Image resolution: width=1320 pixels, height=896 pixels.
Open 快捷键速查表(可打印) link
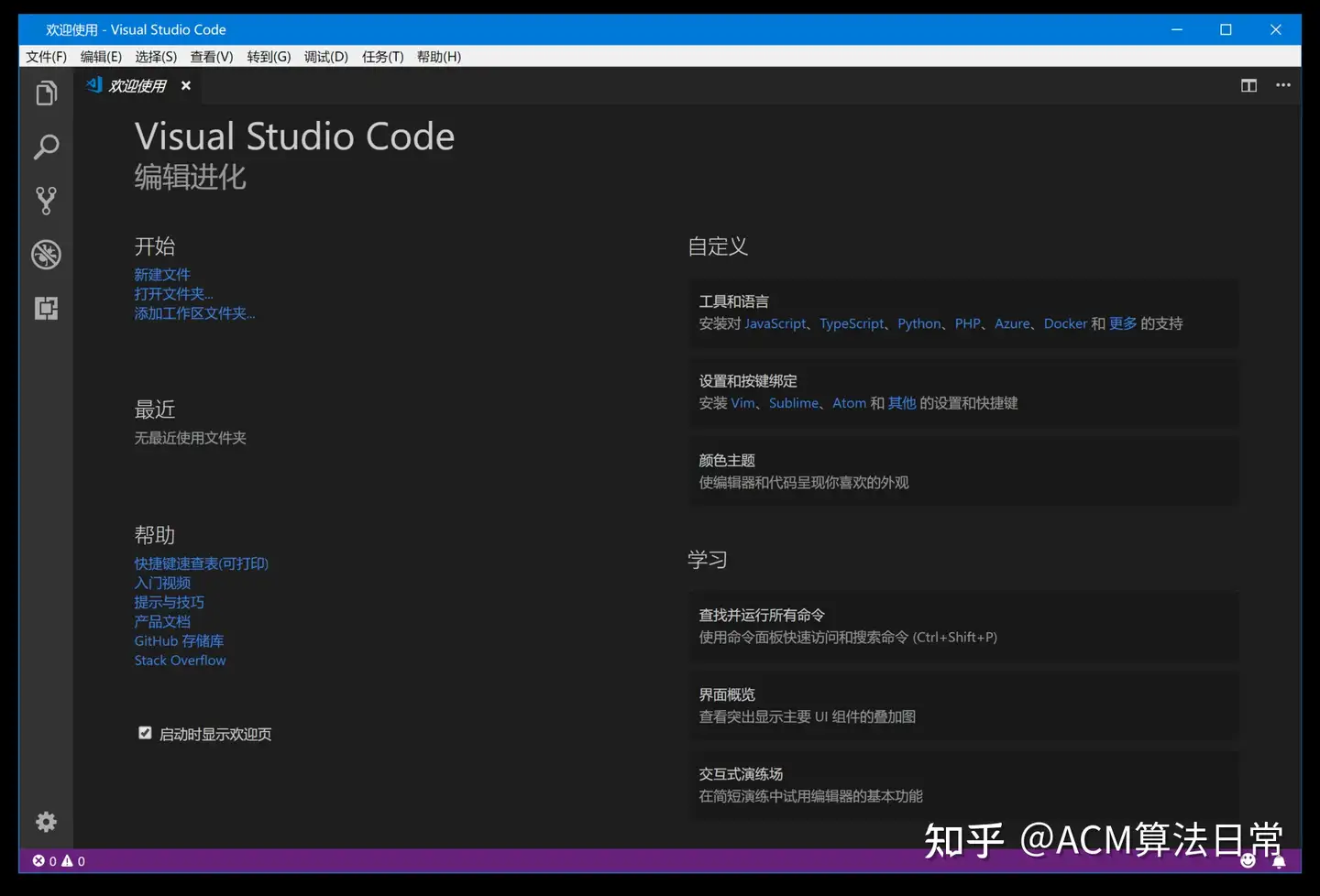click(202, 563)
